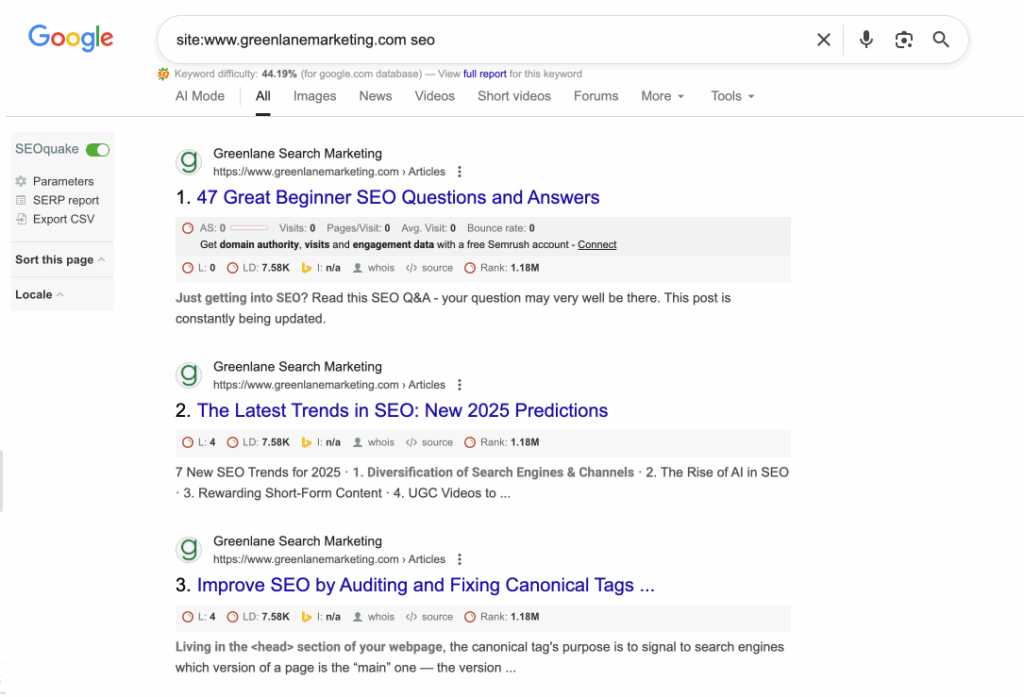The image size is (1024, 697).
Task: Open 47 Great Beginner SEO Questions result
Action: click(x=397, y=197)
